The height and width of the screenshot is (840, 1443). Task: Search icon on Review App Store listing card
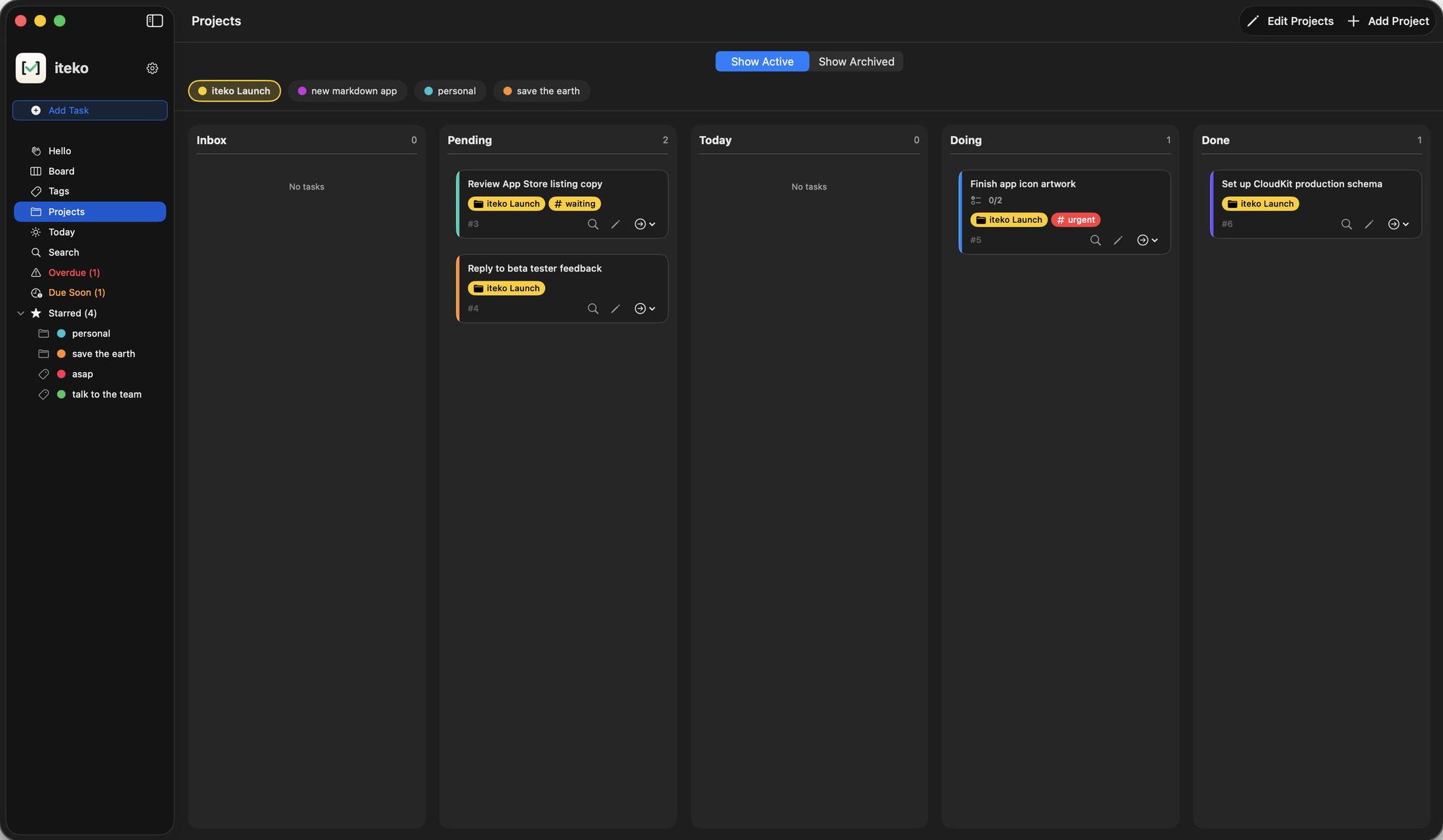click(593, 224)
